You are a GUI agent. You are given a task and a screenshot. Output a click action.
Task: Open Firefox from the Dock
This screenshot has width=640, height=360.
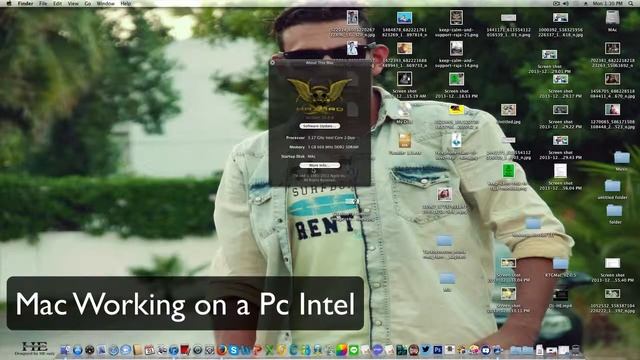coord(222,350)
